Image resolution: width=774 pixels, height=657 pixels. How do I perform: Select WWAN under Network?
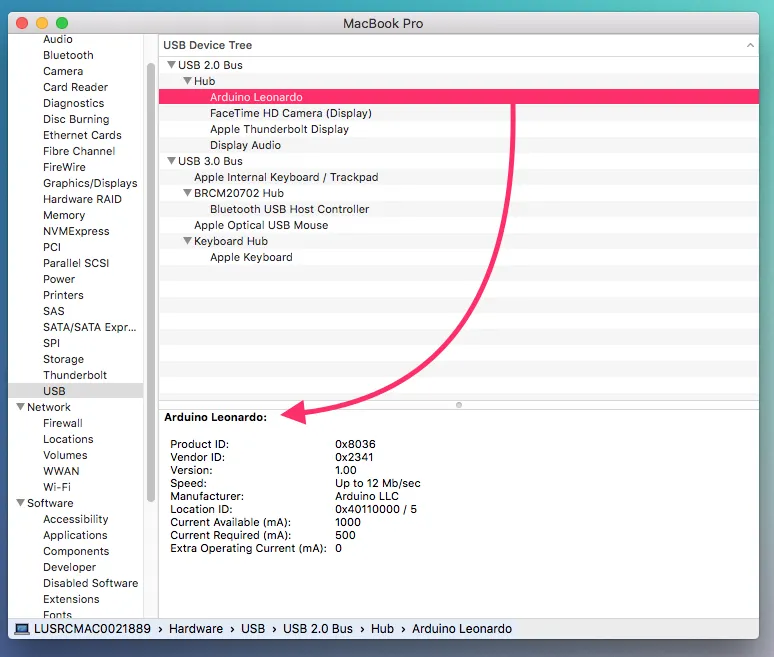61,471
